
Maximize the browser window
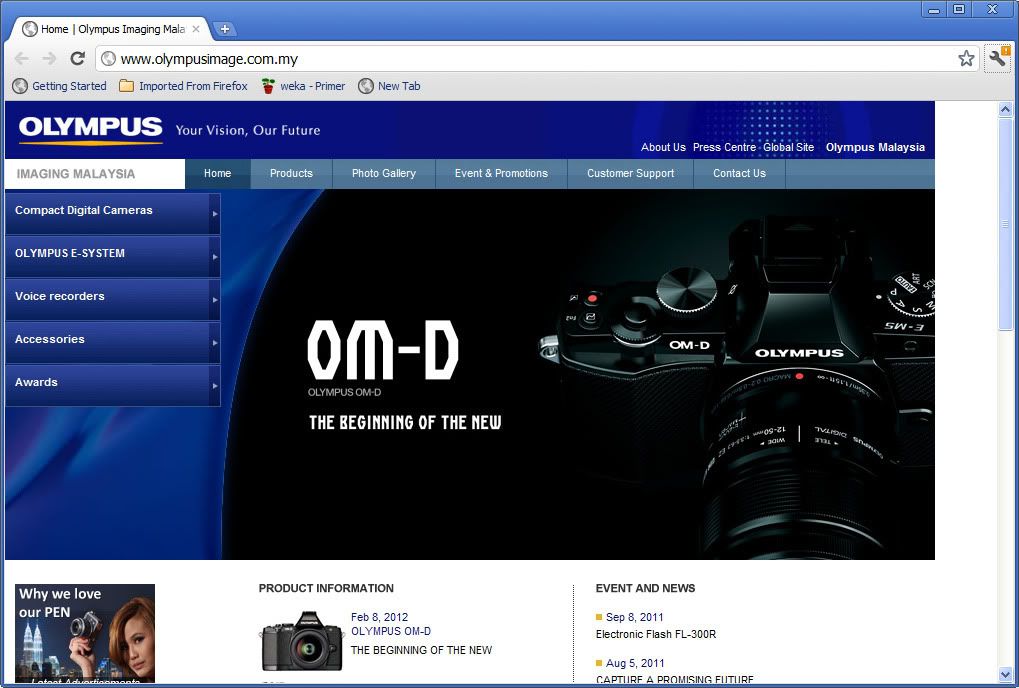[959, 9]
